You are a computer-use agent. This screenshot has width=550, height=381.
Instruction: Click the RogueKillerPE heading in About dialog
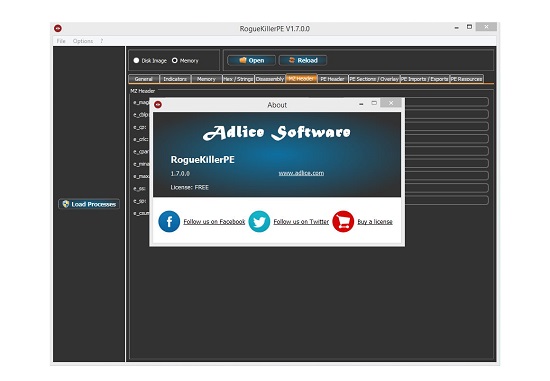coord(202,160)
